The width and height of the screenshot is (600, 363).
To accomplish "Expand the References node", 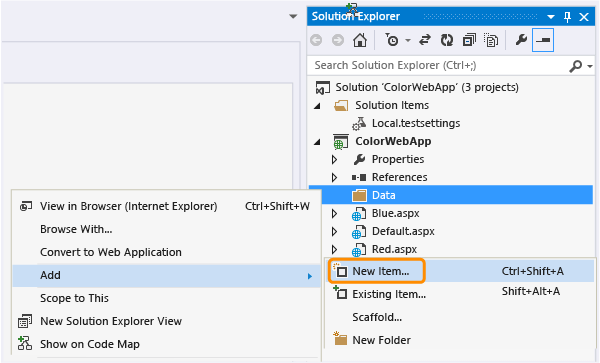I will pyautogui.click(x=334, y=177).
